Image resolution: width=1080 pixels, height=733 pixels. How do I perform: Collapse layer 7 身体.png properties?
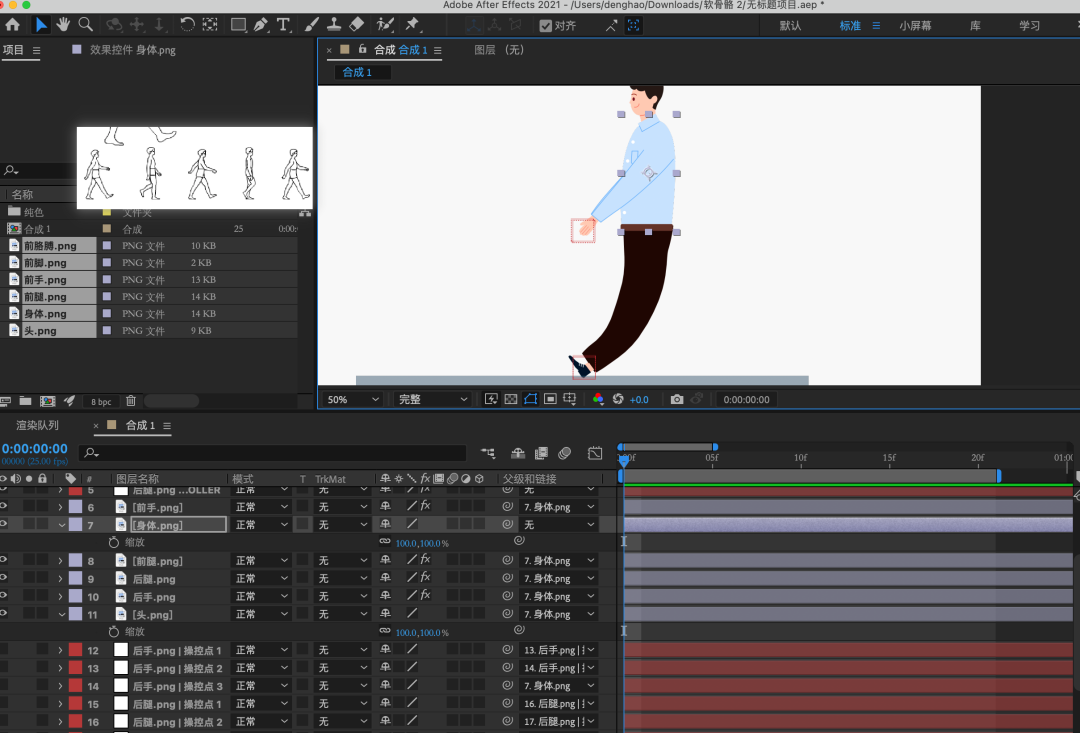(x=62, y=525)
